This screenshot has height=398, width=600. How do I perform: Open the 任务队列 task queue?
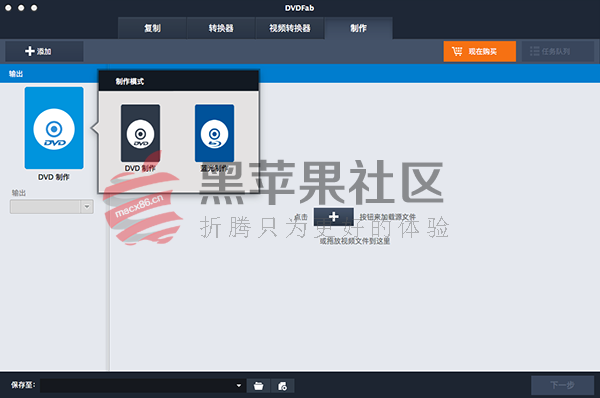tap(558, 51)
